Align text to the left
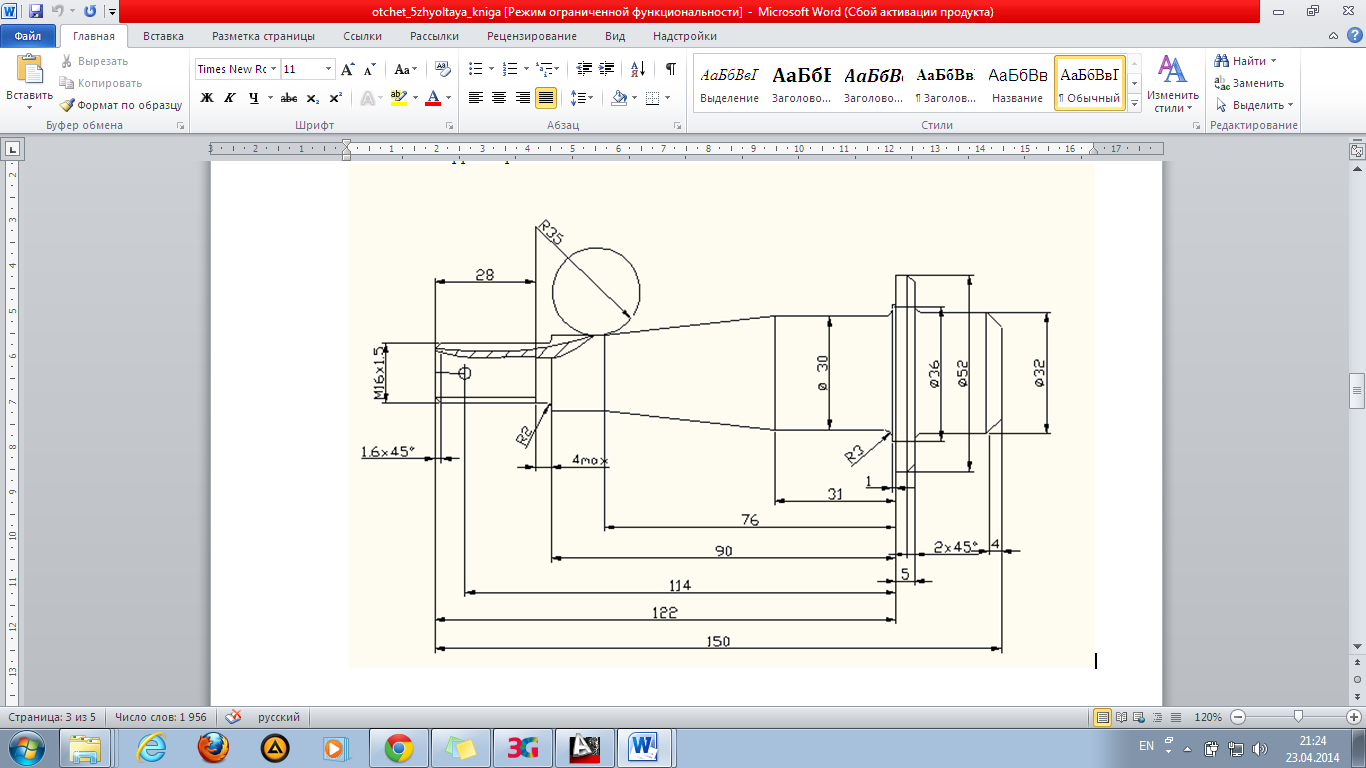This screenshot has width=1366, height=768. point(476,98)
